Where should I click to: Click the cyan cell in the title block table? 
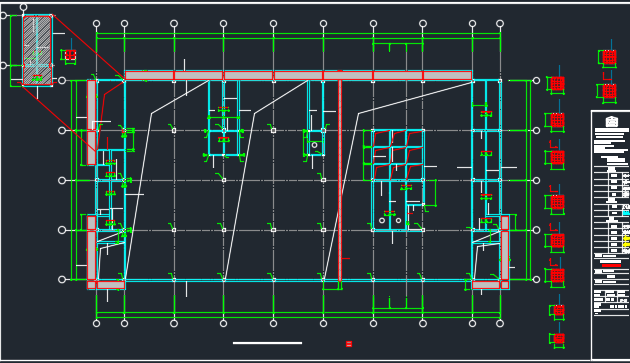(x=626, y=213)
